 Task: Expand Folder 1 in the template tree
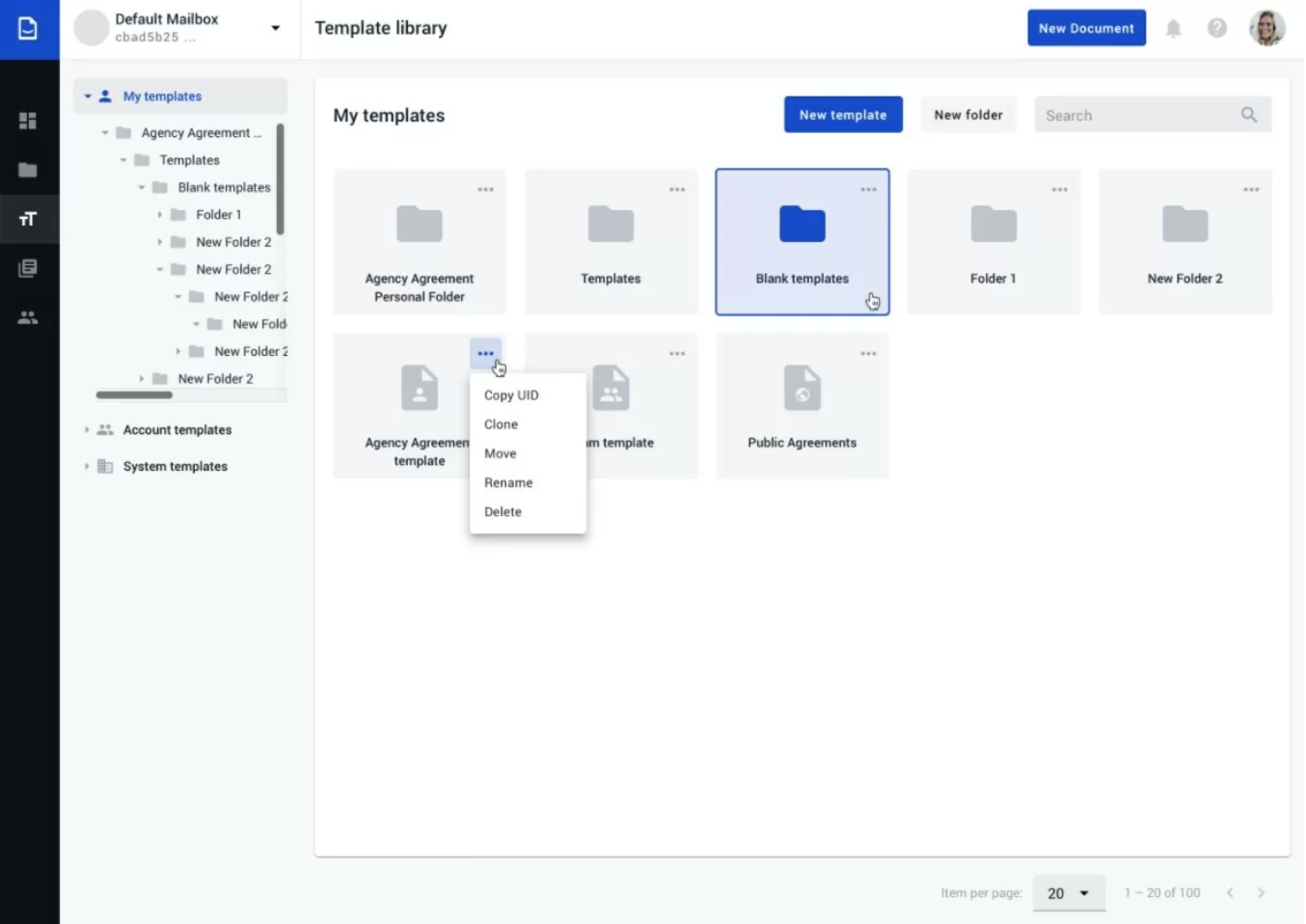(161, 214)
